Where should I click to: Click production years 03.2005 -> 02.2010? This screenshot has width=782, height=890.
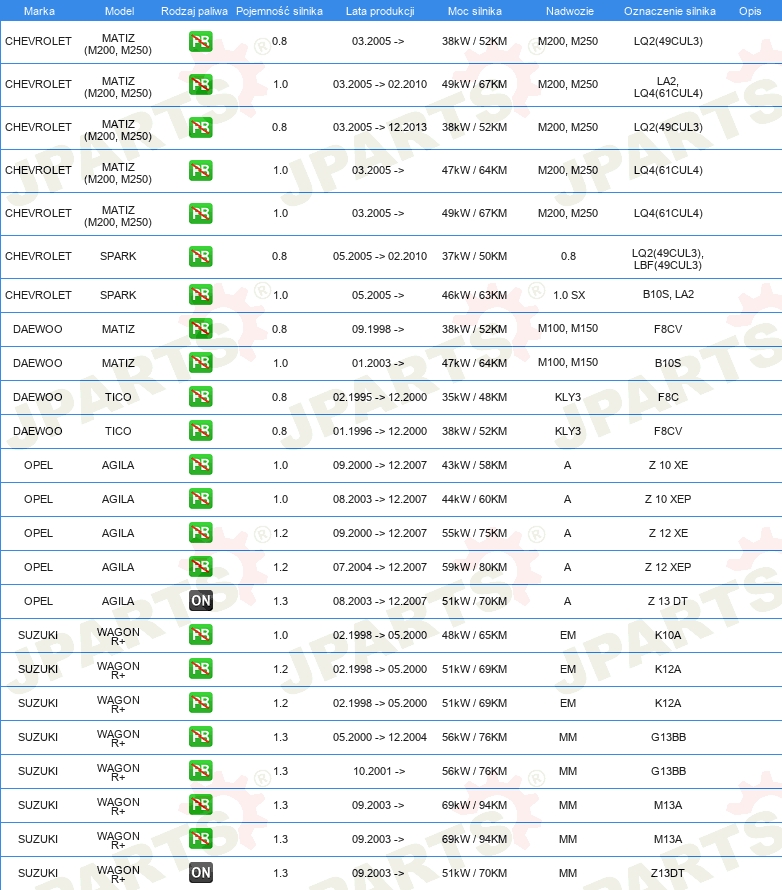[x=380, y=84]
